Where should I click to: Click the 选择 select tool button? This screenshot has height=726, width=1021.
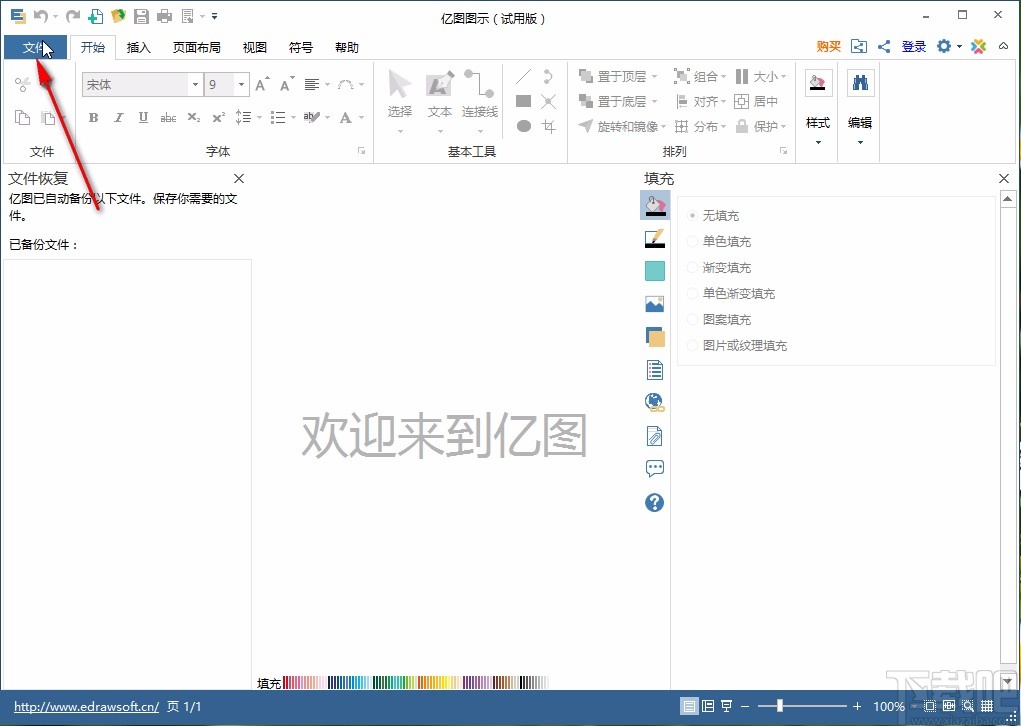click(x=400, y=101)
